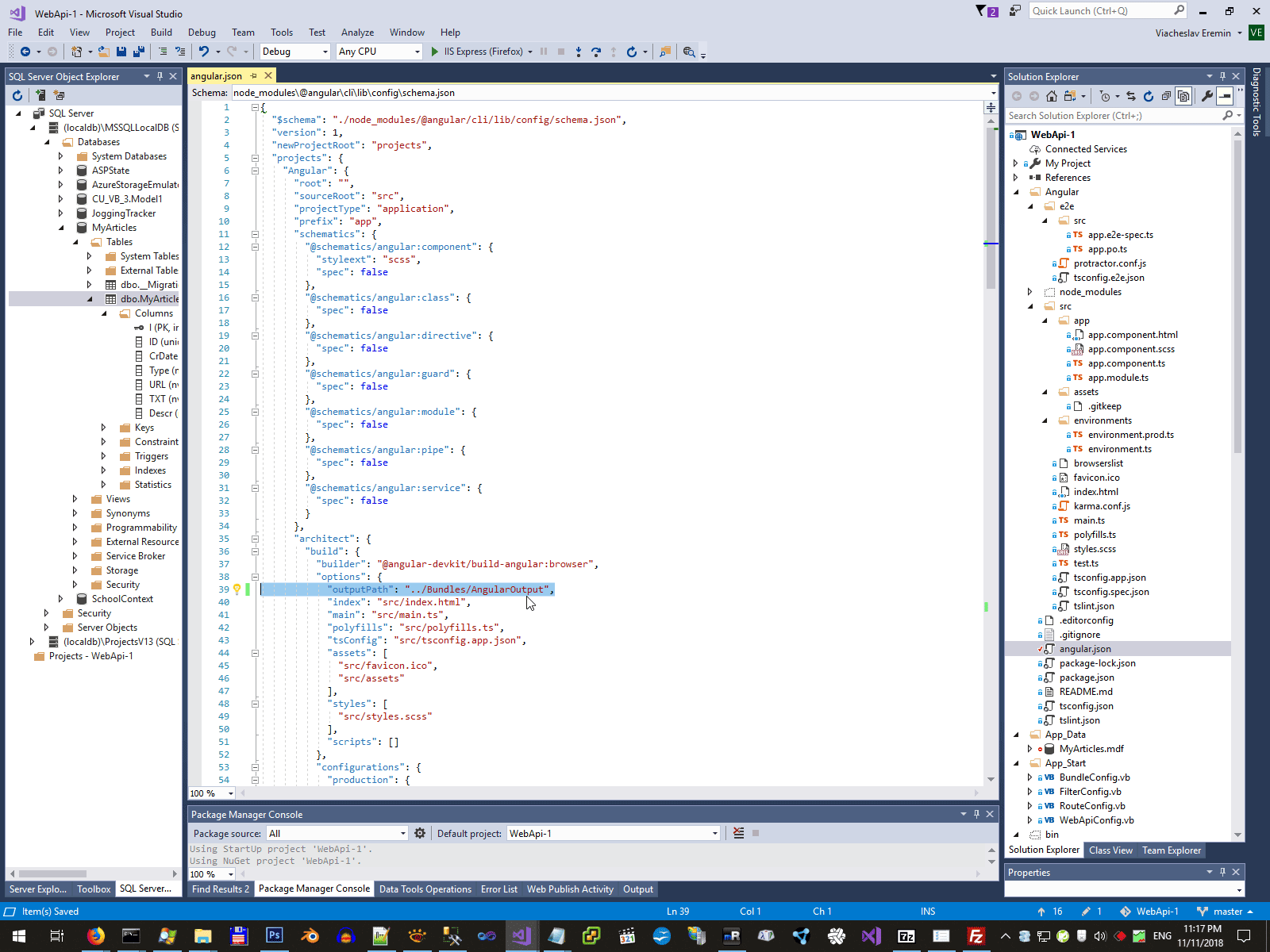The height and width of the screenshot is (952, 1270).
Task: Expand the node_modules folder in Solution Explorer
Action: (x=1030, y=292)
